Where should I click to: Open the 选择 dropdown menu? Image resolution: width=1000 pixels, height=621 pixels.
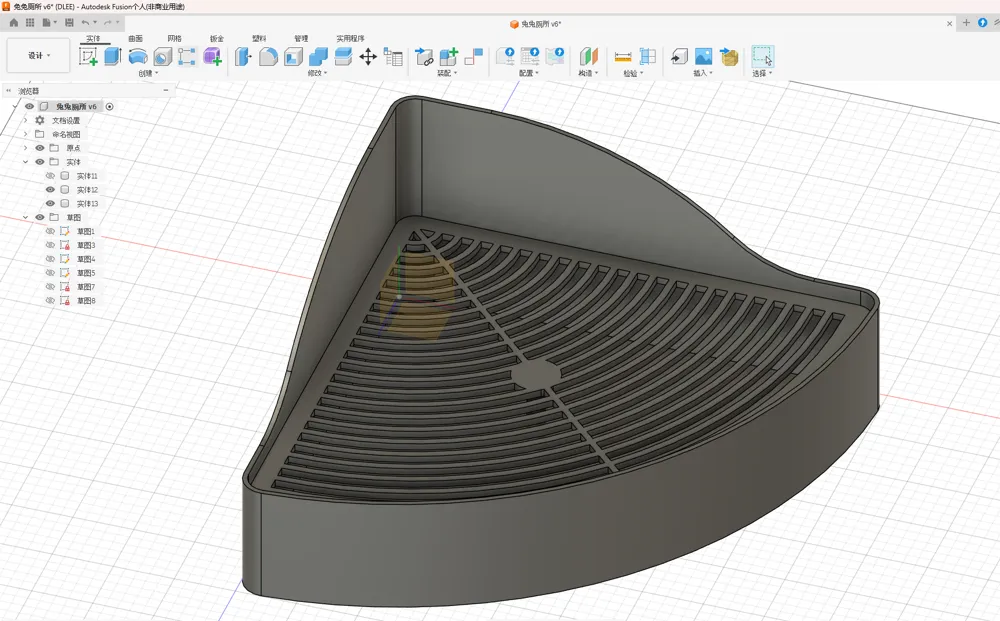(x=762, y=73)
